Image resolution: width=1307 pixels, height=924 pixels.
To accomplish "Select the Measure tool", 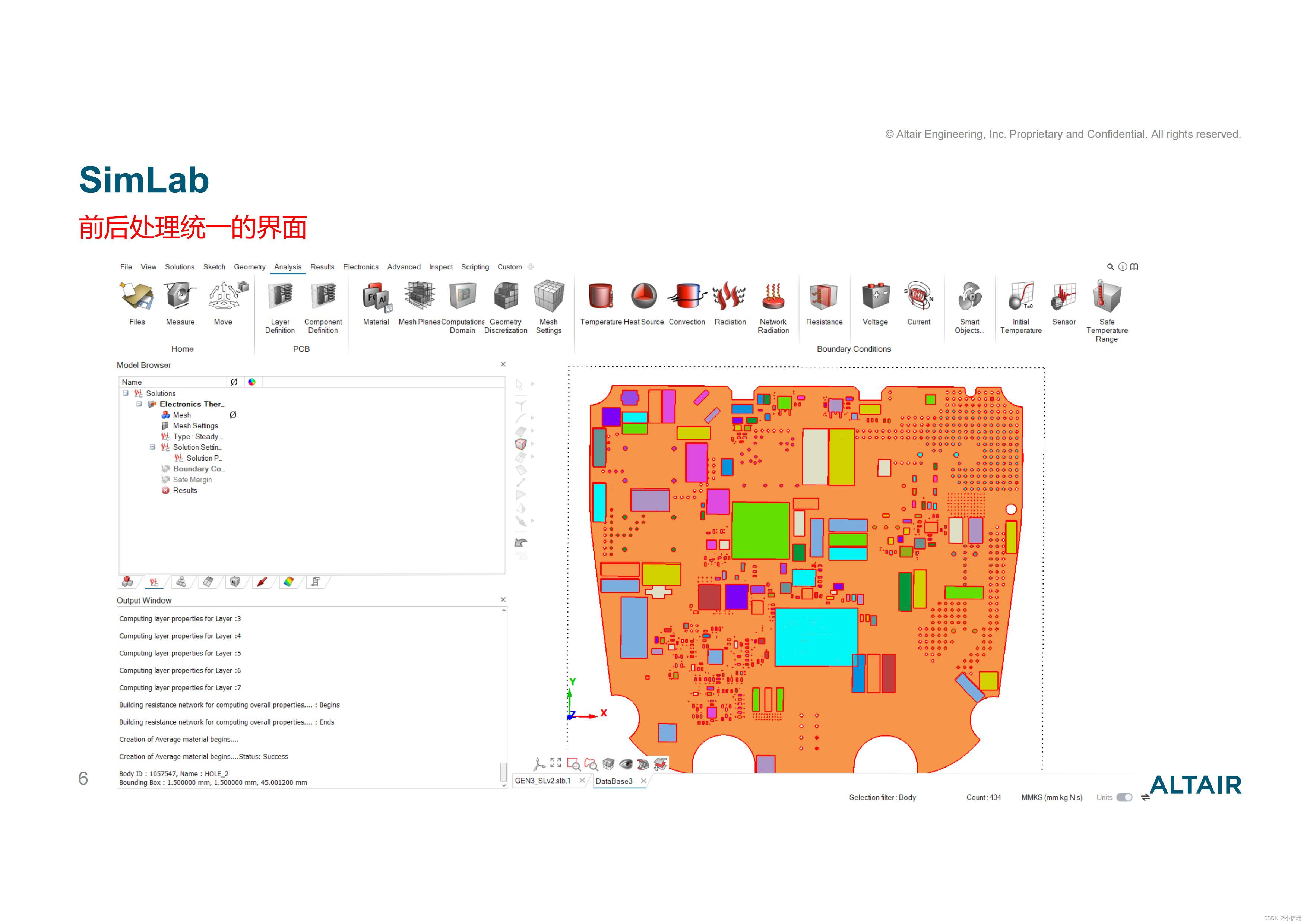I will [180, 303].
